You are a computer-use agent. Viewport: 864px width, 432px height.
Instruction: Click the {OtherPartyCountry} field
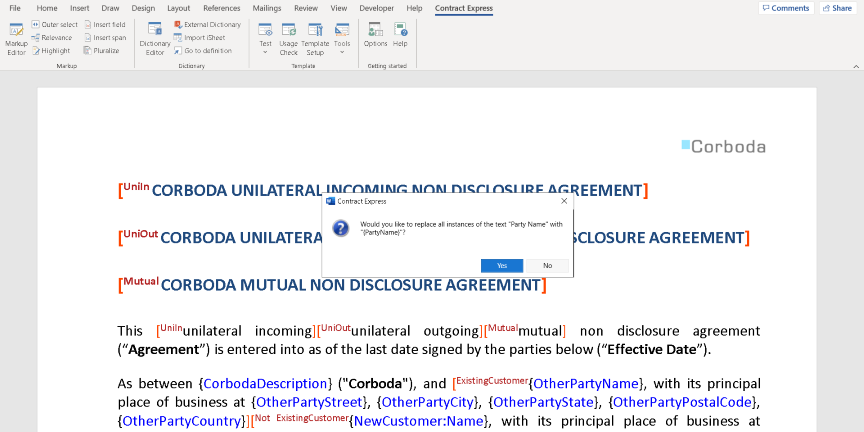tap(182, 422)
